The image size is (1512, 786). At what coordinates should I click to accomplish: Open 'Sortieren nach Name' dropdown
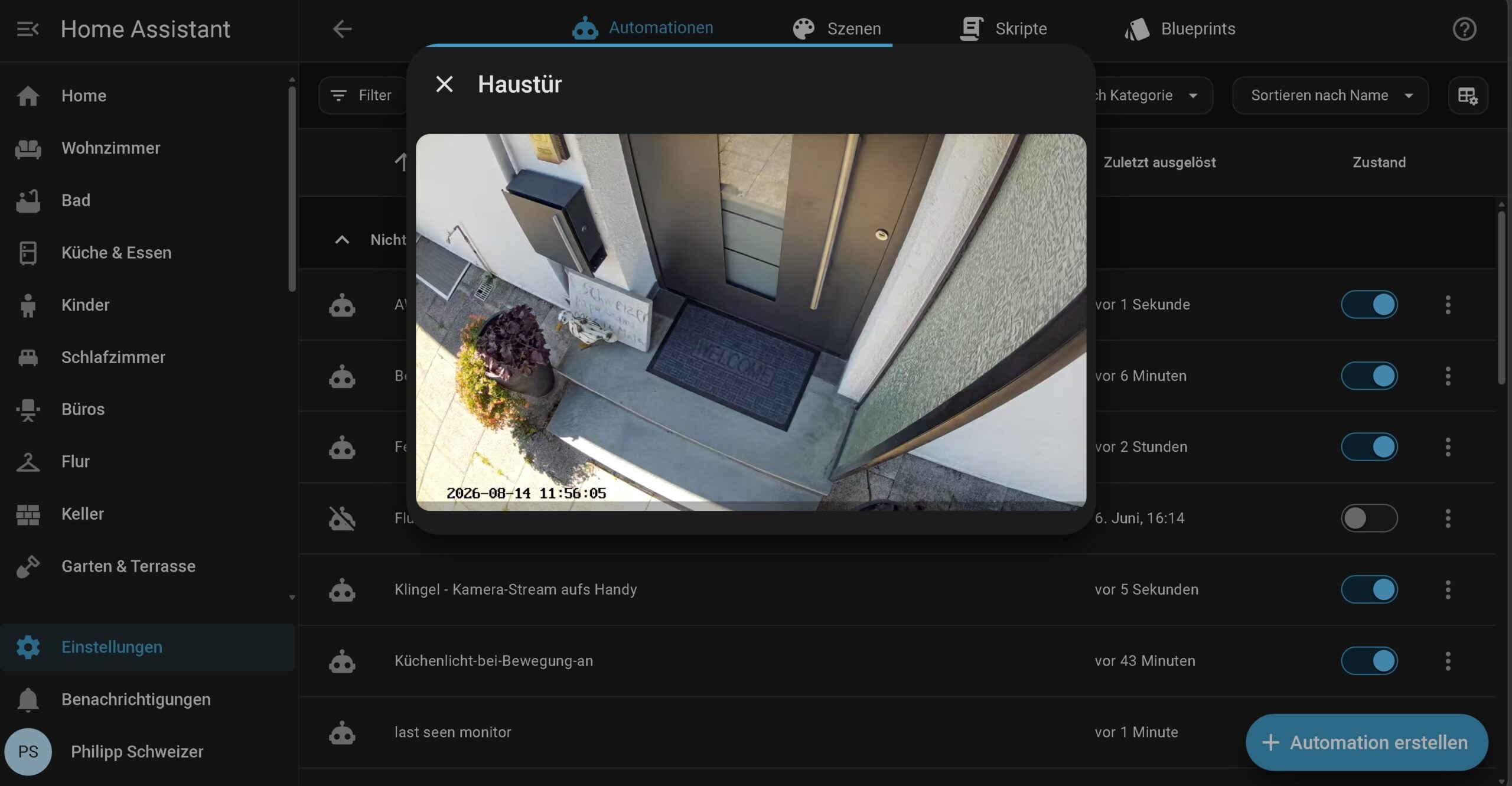(1330, 96)
